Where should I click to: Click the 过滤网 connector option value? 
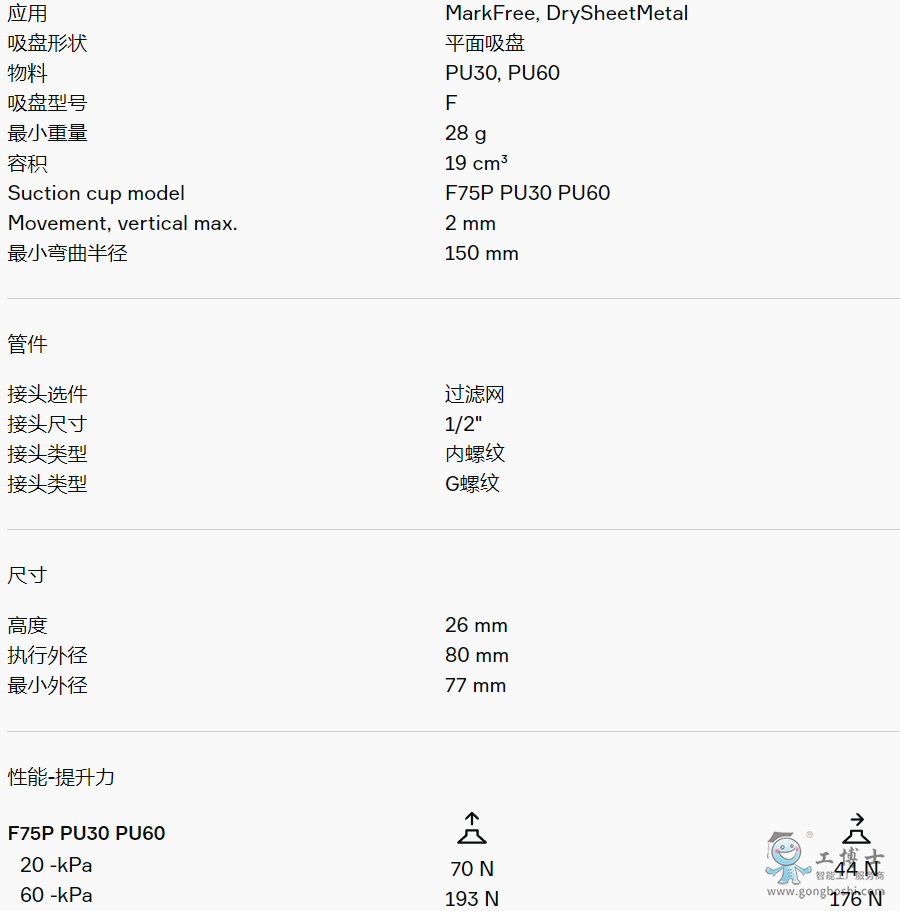475,394
